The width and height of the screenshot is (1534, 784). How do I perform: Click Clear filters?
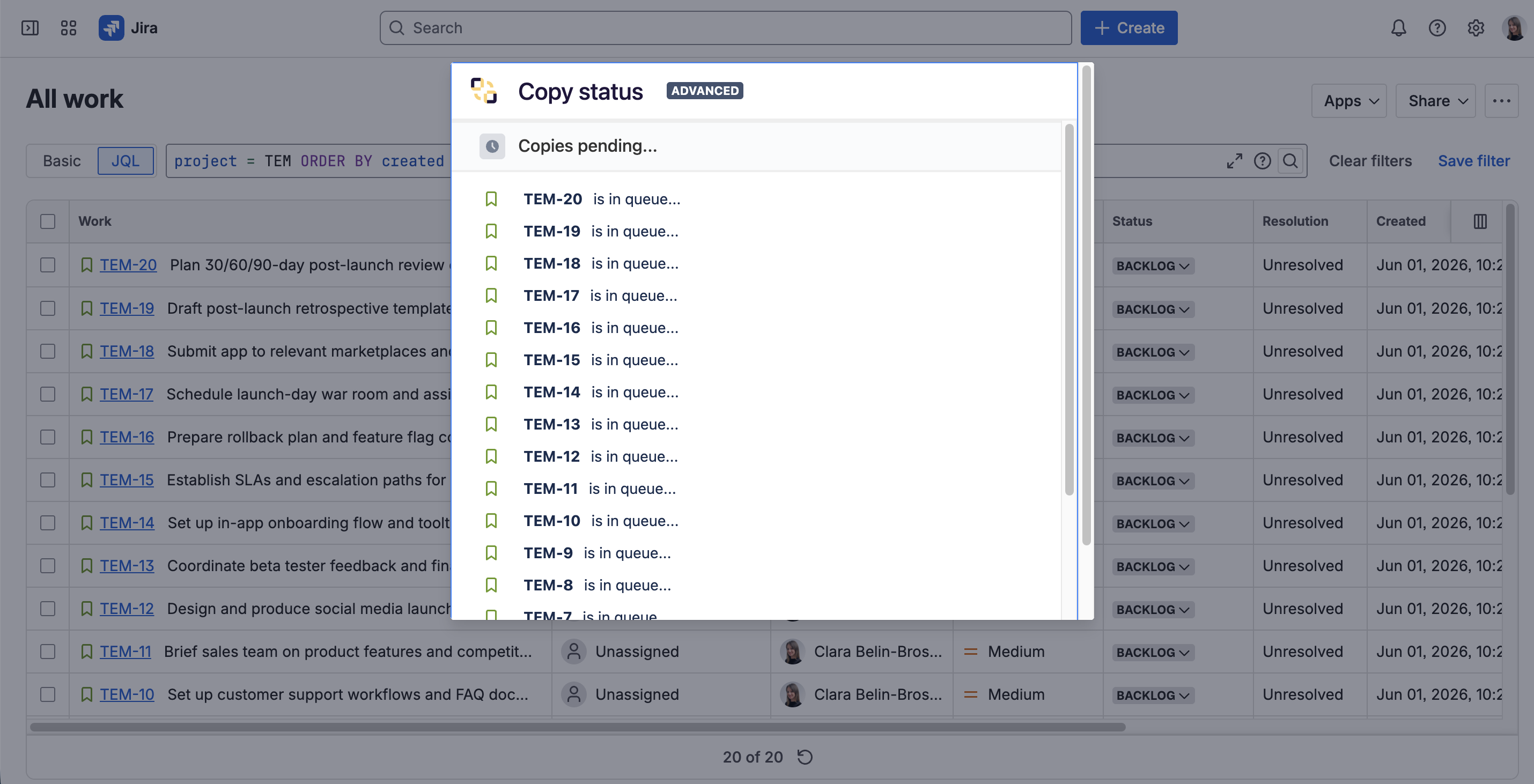point(1370,161)
